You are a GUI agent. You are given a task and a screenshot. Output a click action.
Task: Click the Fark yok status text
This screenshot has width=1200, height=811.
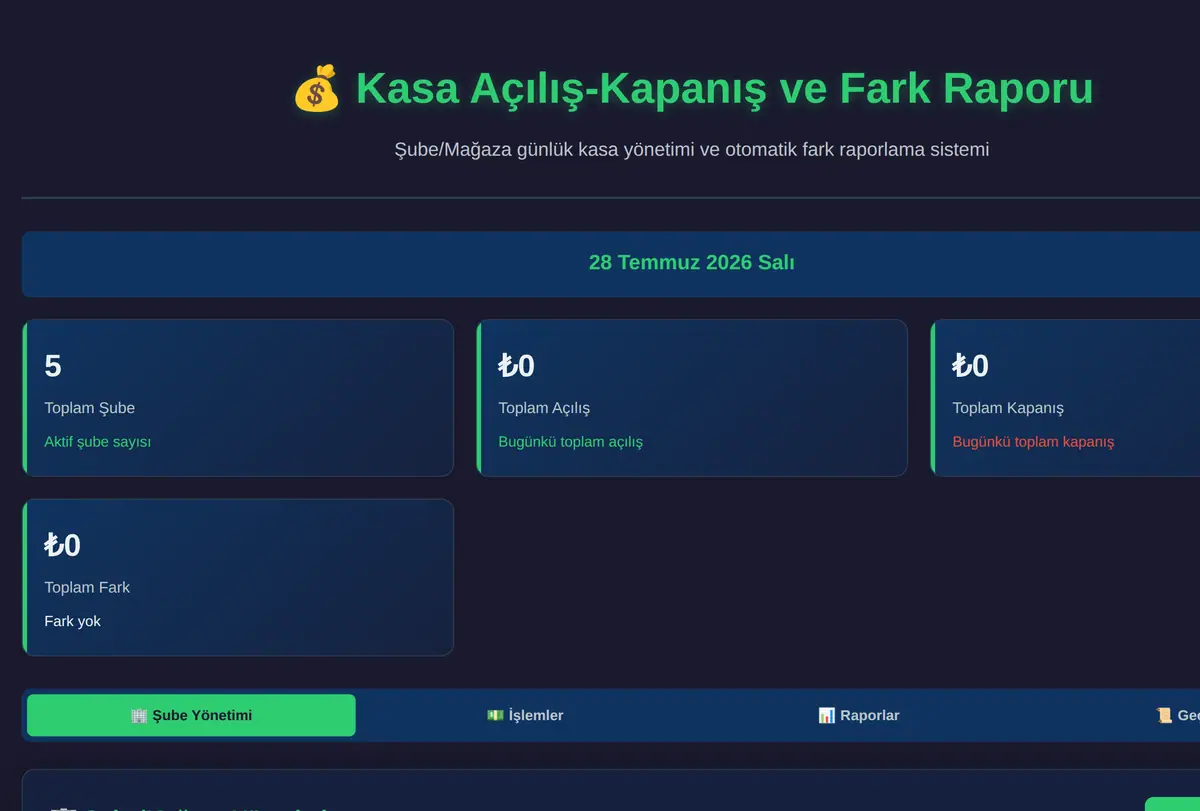73,622
